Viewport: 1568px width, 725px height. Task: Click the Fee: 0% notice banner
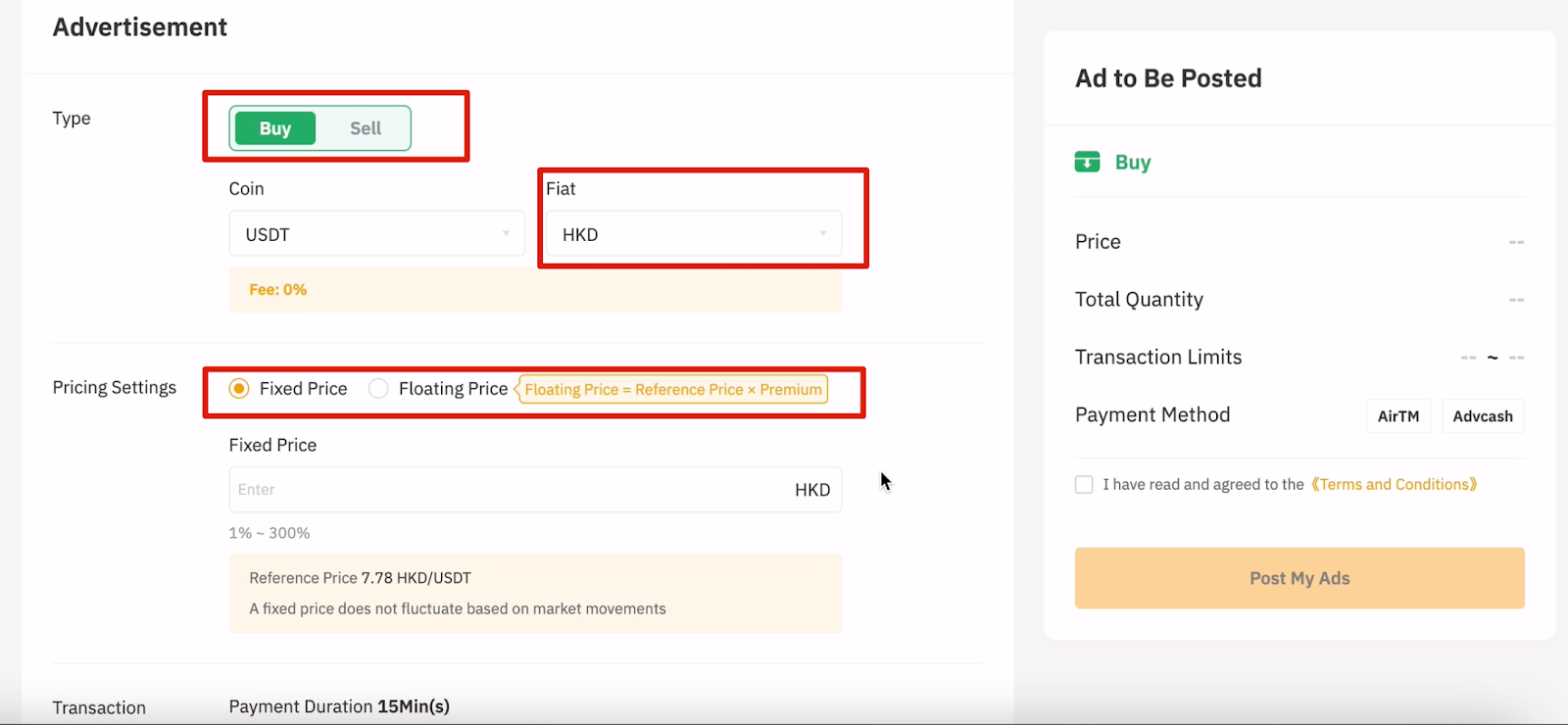[x=535, y=290]
